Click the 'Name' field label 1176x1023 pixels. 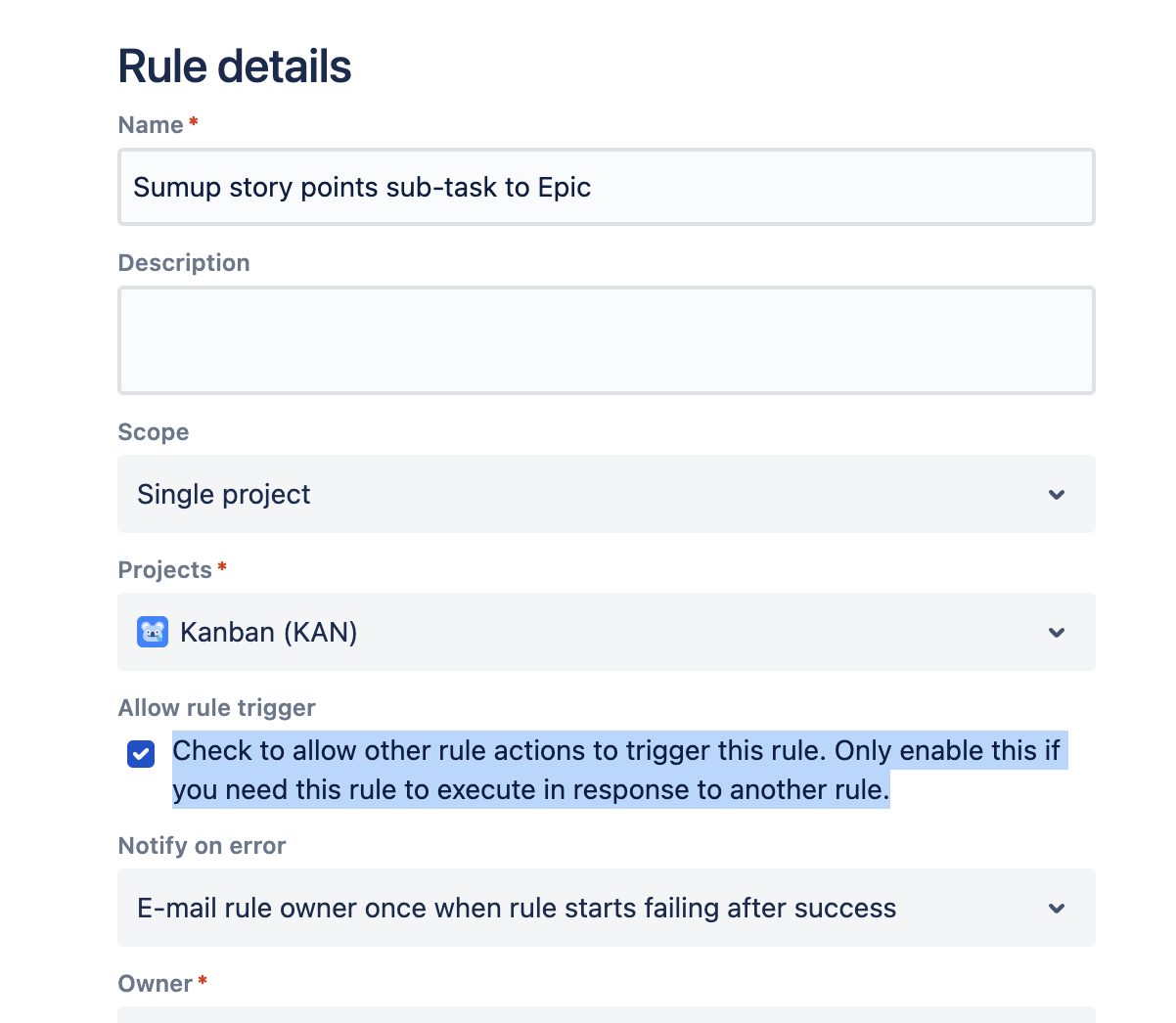pyautogui.click(x=151, y=125)
